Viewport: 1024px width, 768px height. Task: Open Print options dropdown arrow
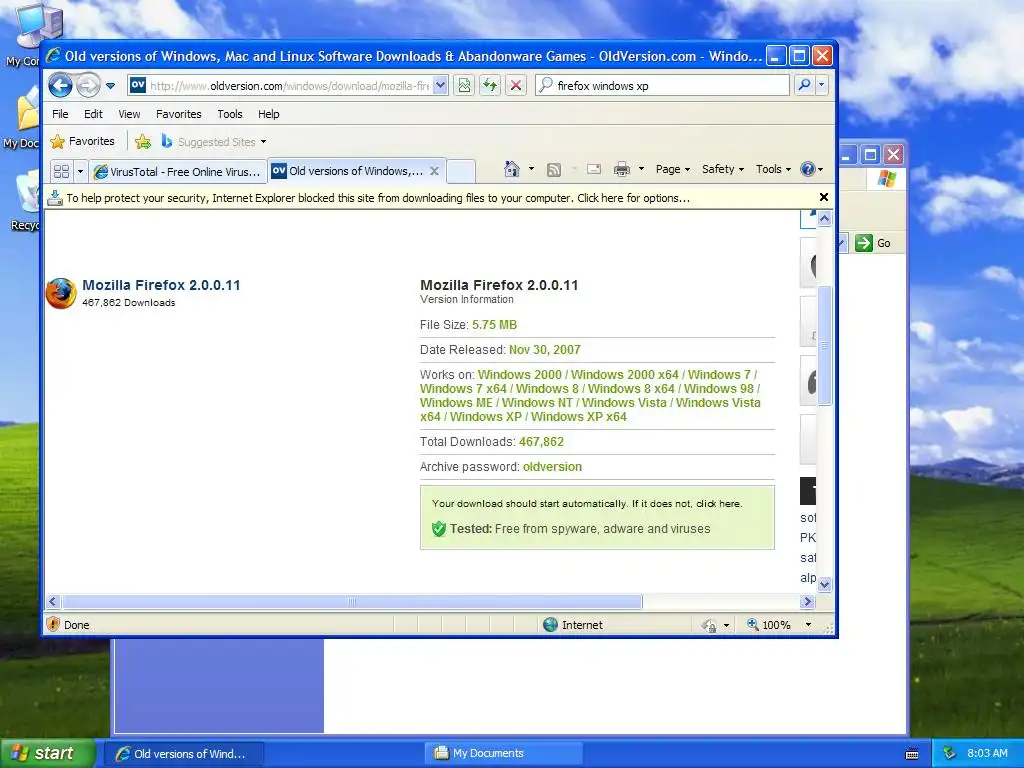click(x=641, y=169)
